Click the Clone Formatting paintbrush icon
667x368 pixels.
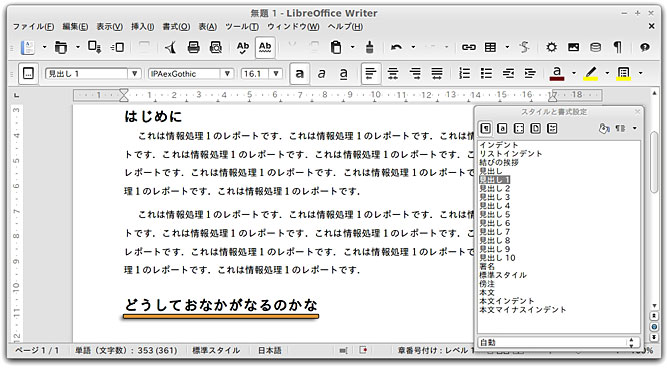pyautogui.click(x=370, y=47)
